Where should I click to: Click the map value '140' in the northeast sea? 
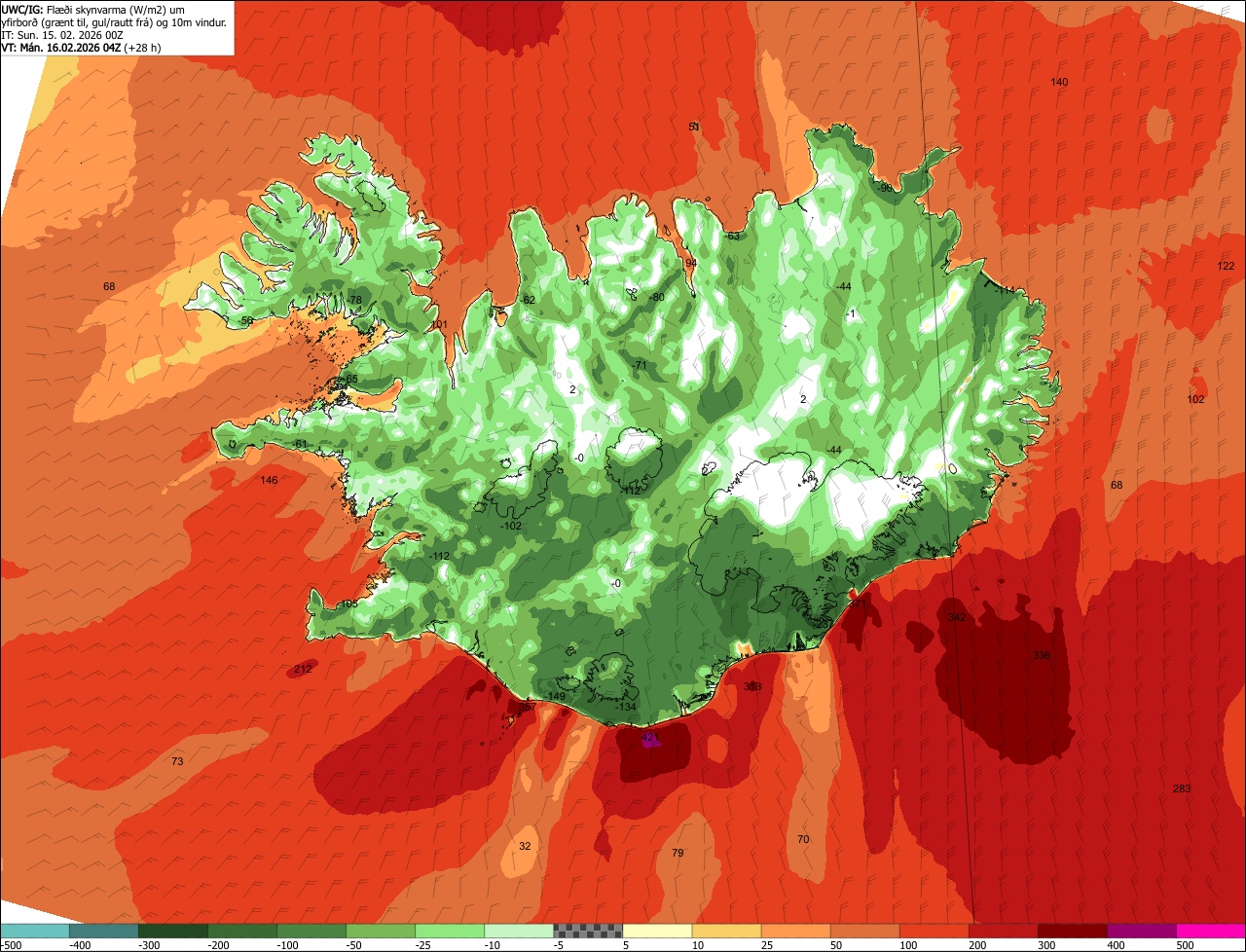[x=1059, y=82]
